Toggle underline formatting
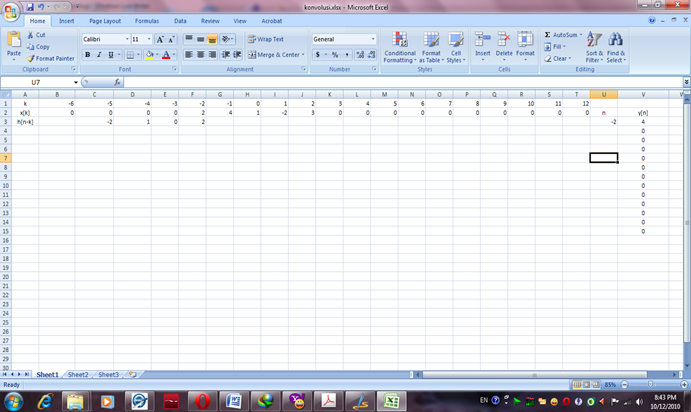691x412 pixels. click(x=111, y=55)
